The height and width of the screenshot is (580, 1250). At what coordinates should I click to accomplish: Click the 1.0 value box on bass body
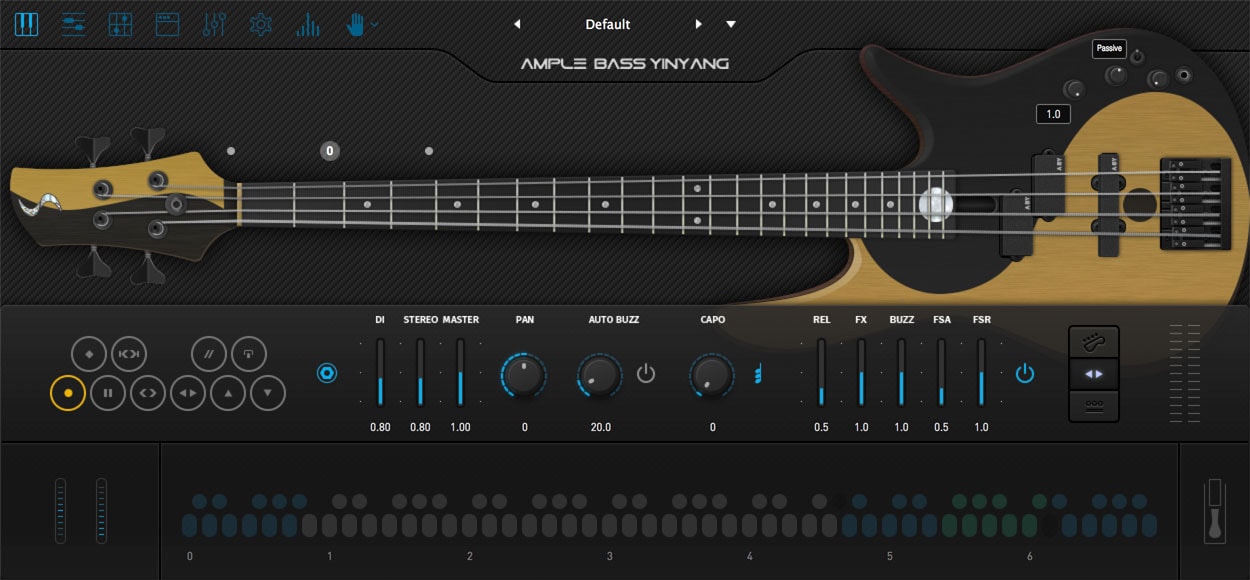point(1053,114)
